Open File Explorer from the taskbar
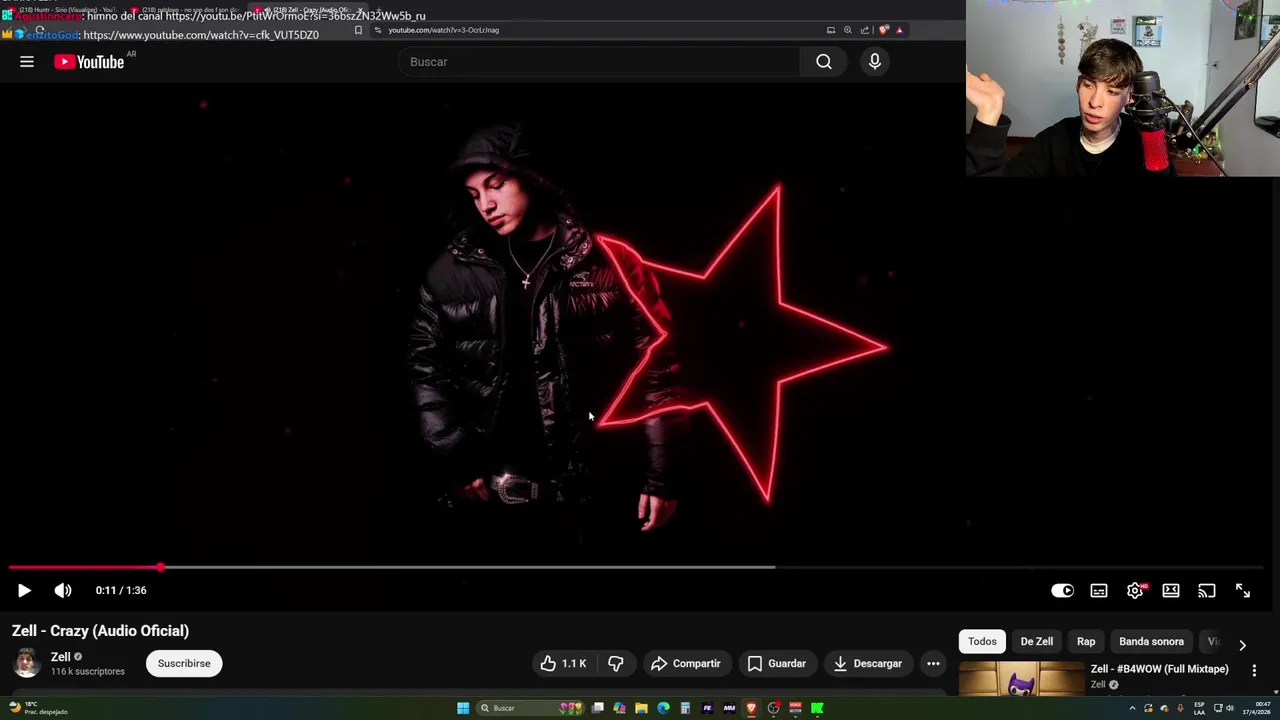The width and height of the screenshot is (1280, 720). [x=641, y=709]
